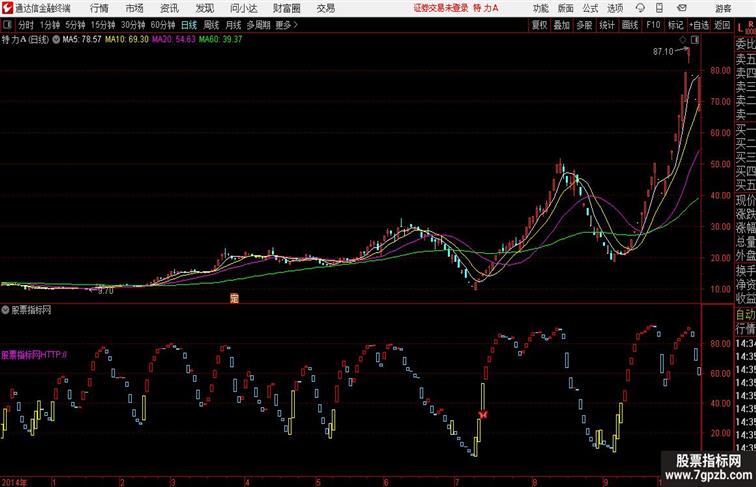756x487 pixels.
Task: Click the 股票指标网HTTP:// indicator text
Action: click(x=34, y=355)
